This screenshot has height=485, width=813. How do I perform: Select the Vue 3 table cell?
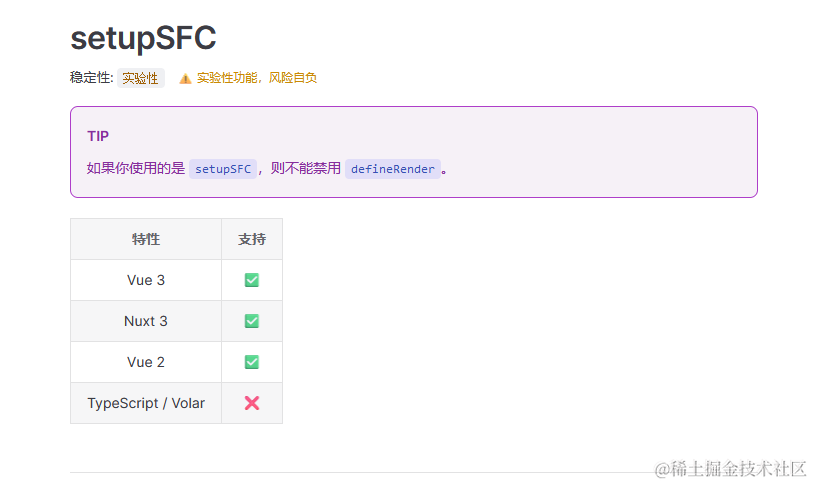pos(146,280)
